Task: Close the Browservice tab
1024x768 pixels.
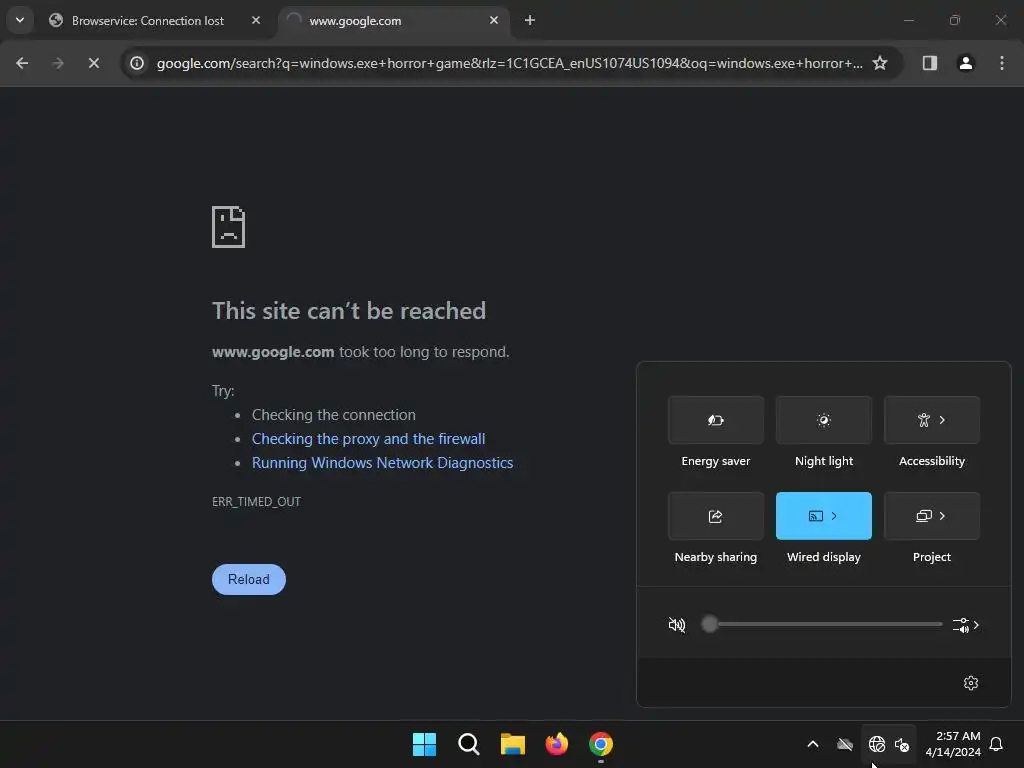Action: 256,20
